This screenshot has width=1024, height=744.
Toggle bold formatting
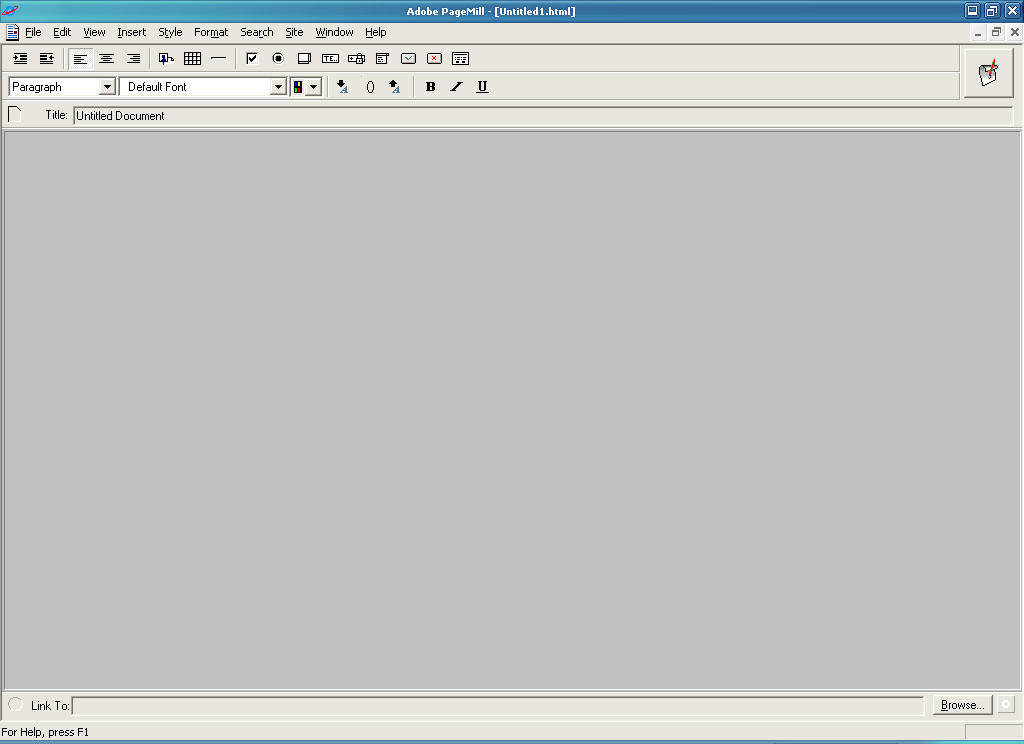(430, 87)
